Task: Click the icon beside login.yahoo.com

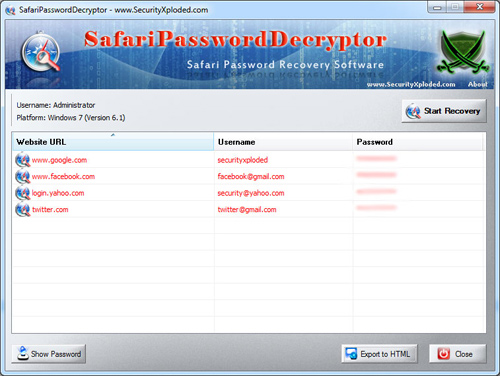Action: pos(23,193)
